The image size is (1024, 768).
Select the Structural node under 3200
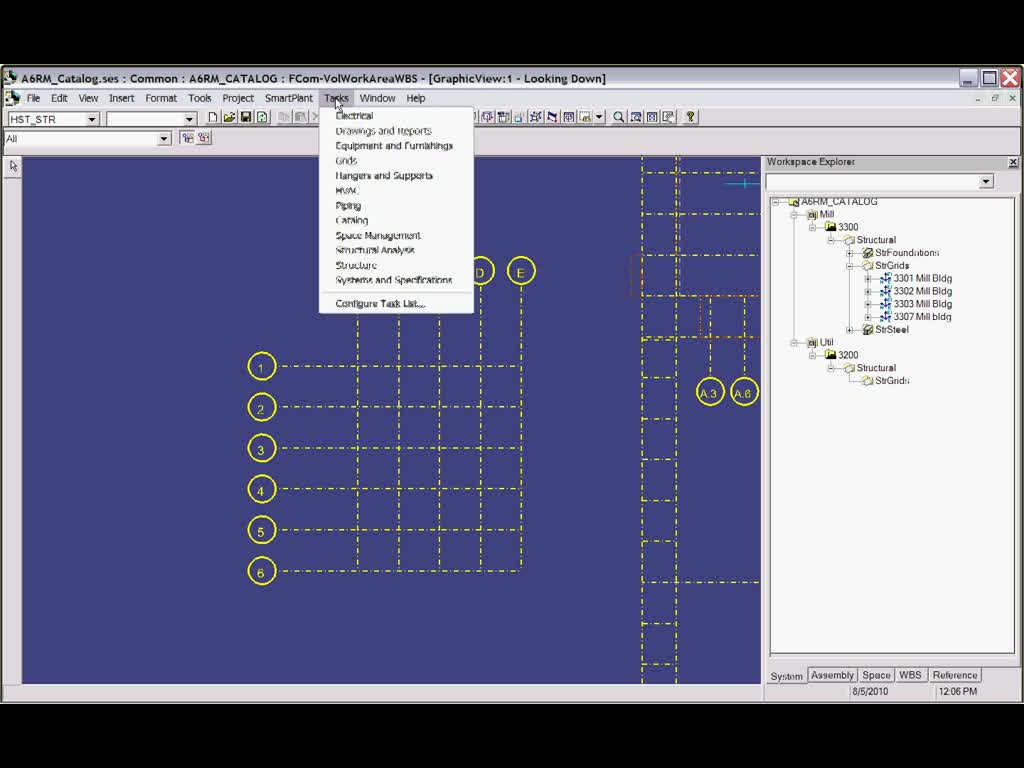(x=876, y=368)
